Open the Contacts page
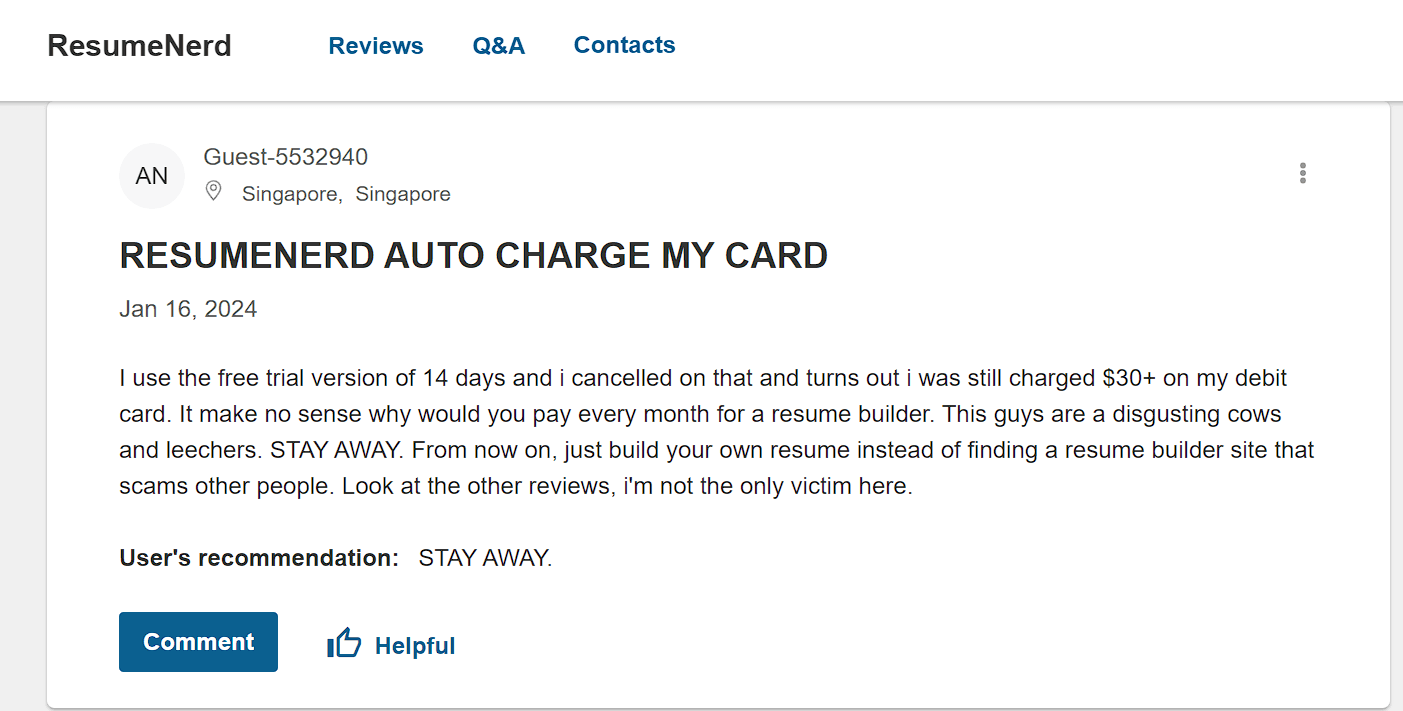This screenshot has width=1403, height=711. (x=624, y=45)
